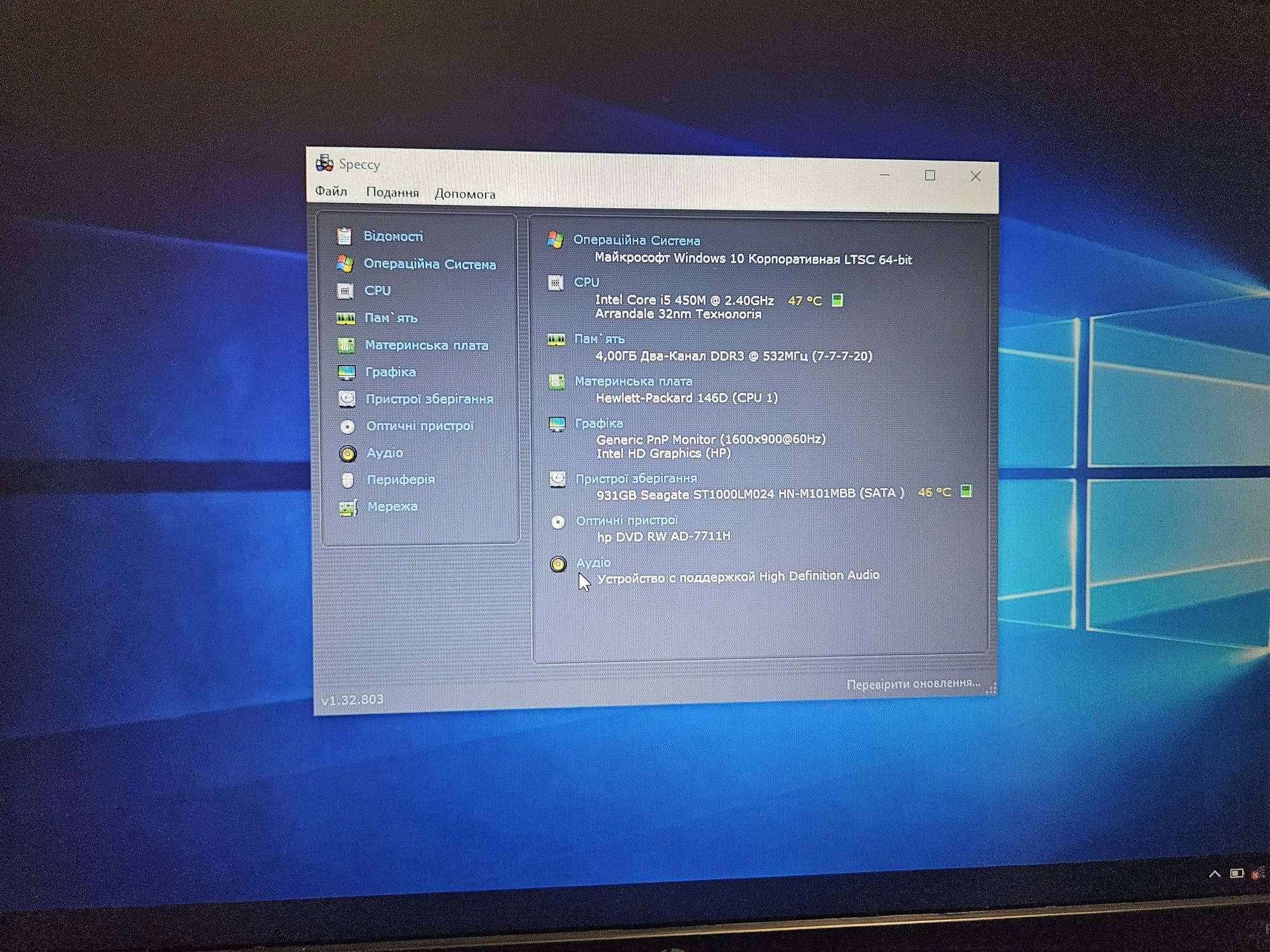
Task: Click RAM icon beside summary Пам`ять heading
Action: 556,340
